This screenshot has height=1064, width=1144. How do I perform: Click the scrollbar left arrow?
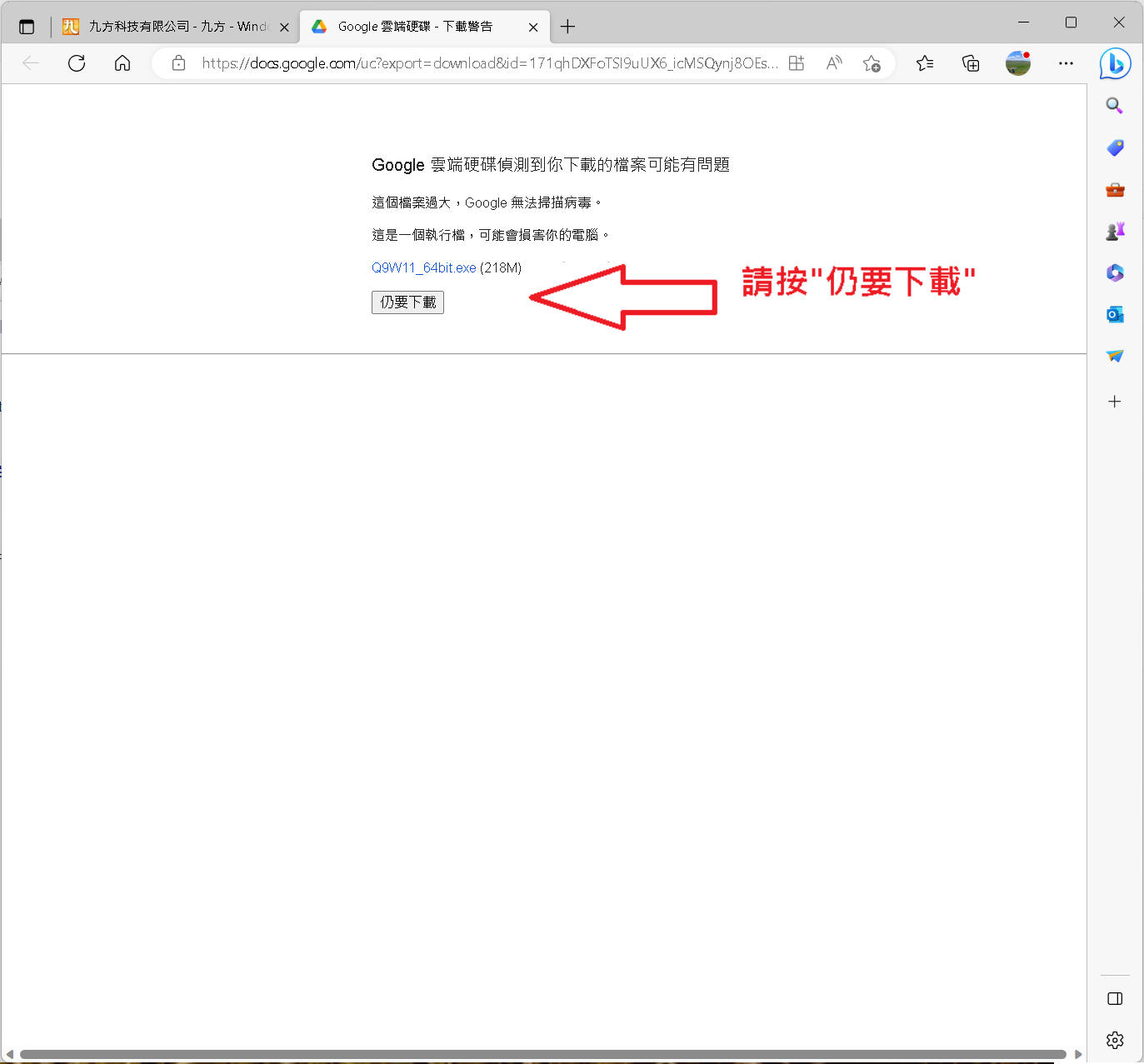(x=9, y=1054)
